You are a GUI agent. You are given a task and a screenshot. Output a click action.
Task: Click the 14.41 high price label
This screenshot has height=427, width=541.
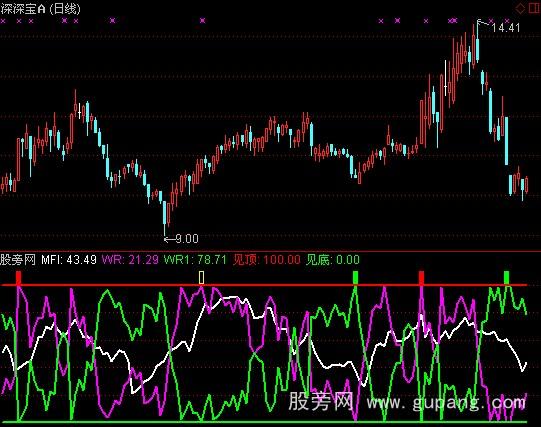[x=506, y=28]
